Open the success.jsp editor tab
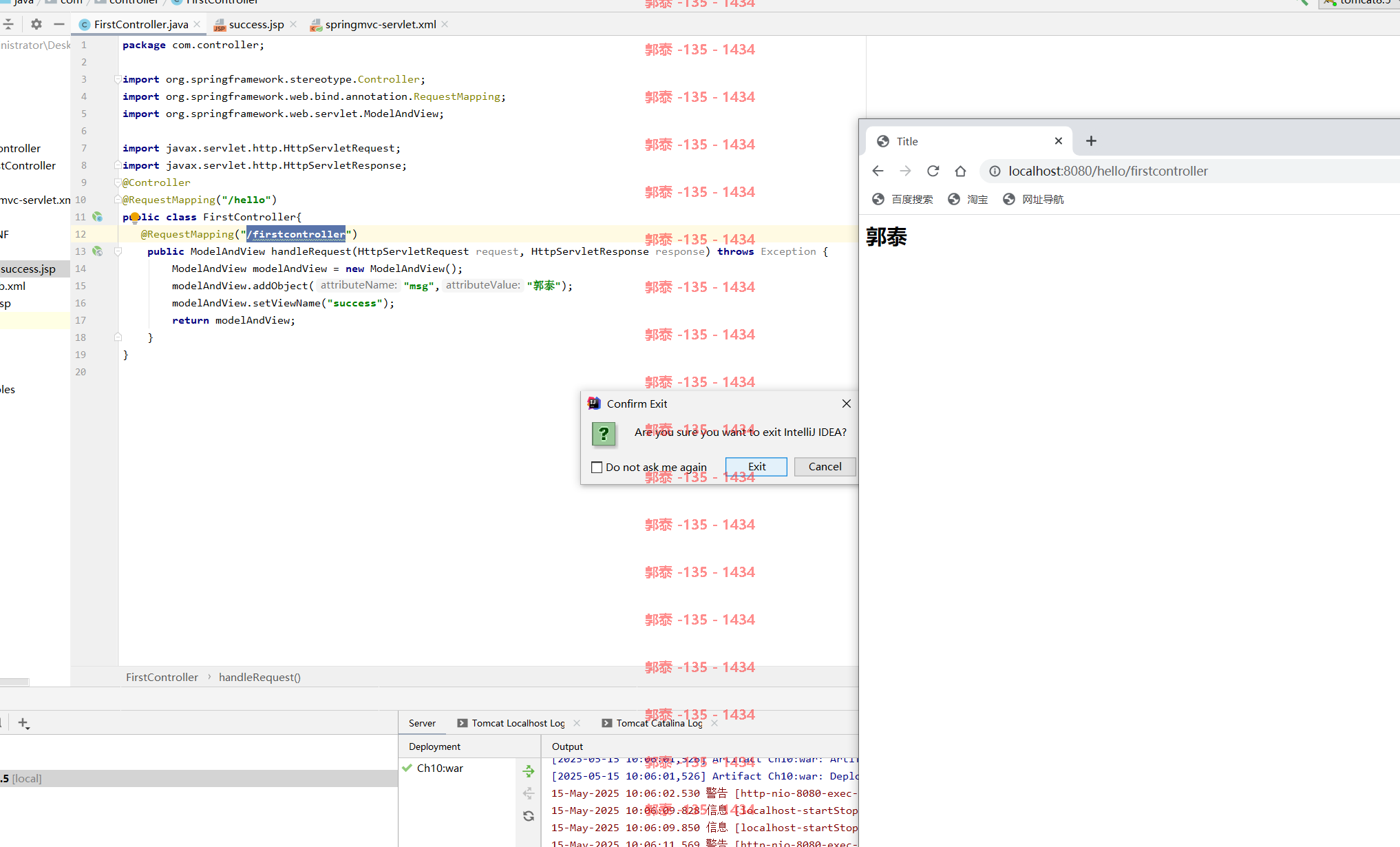The width and height of the screenshot is (1400, 847). pyautogui.click(x=256, y=24)
